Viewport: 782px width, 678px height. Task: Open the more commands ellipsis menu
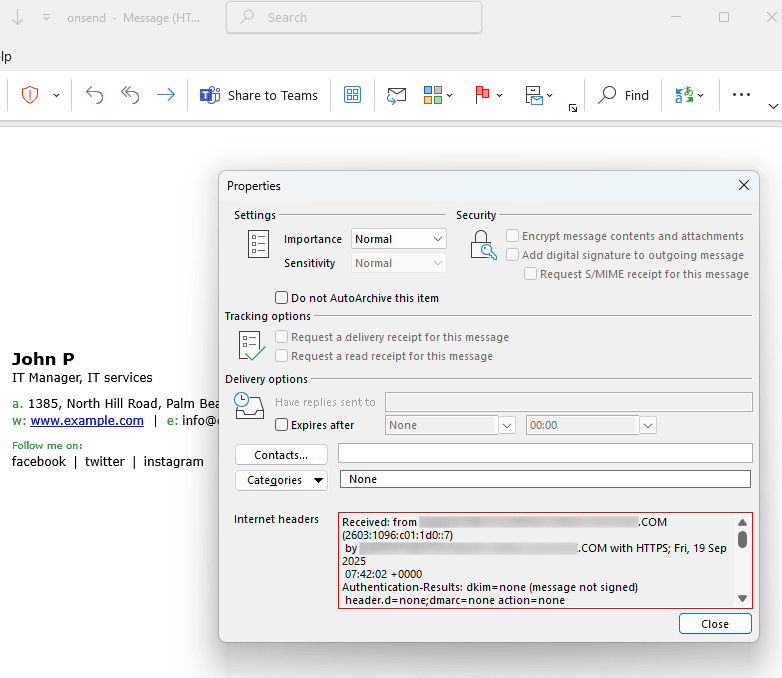click(x=741, y=95)
